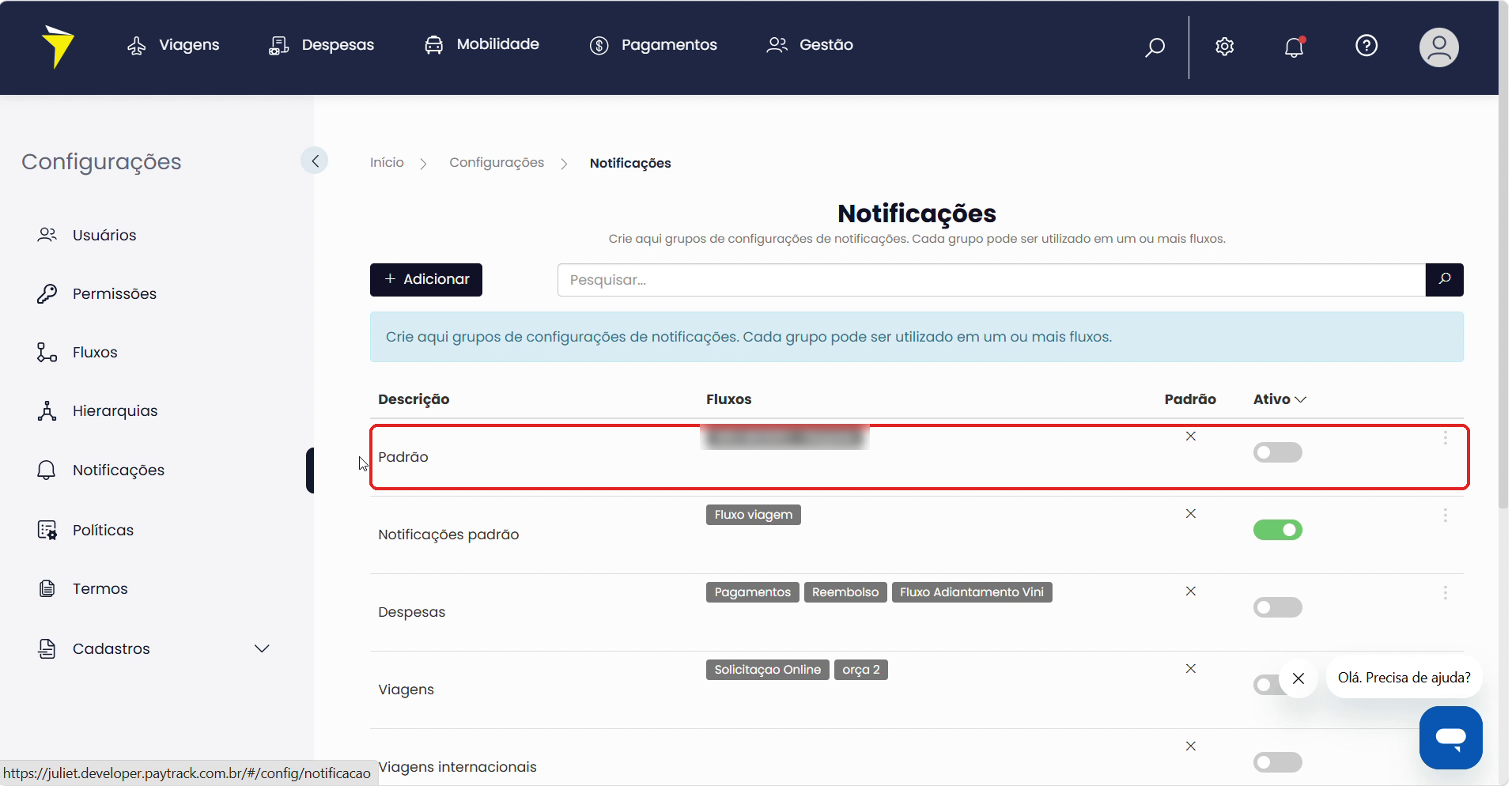Open three-dot menu for Despesas row

pyautogui.click(x=1446, y=592)
